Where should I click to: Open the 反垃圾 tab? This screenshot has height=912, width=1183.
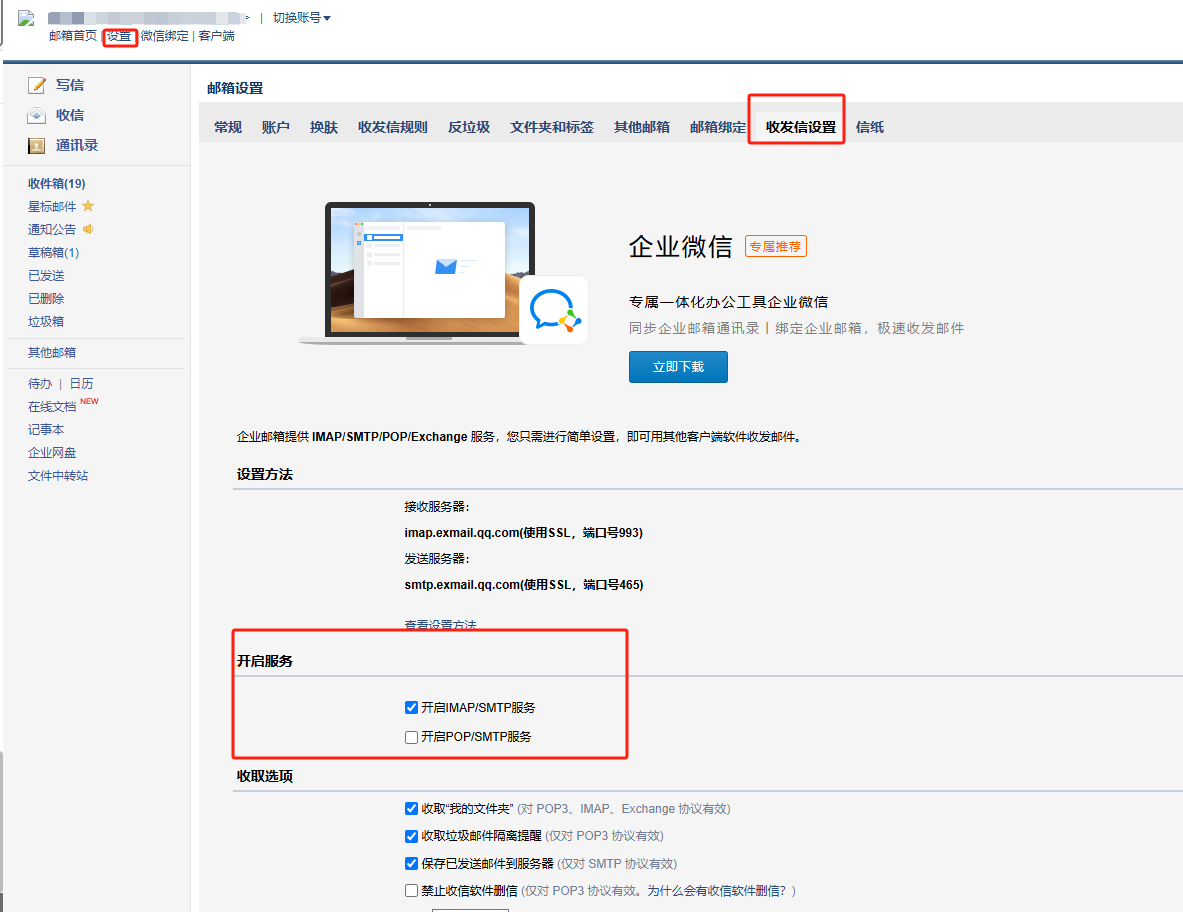click(469, 127)
